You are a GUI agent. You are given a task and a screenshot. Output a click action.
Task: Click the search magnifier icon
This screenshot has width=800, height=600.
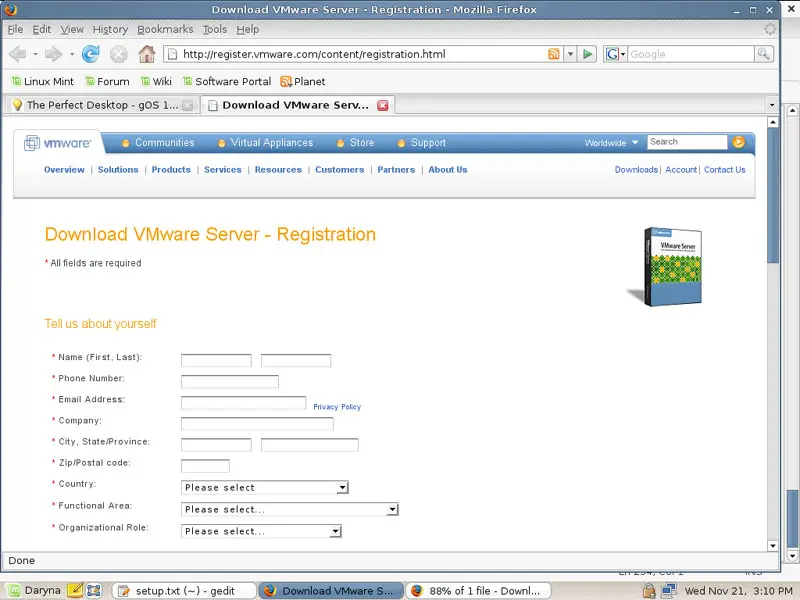coord(764,54)
